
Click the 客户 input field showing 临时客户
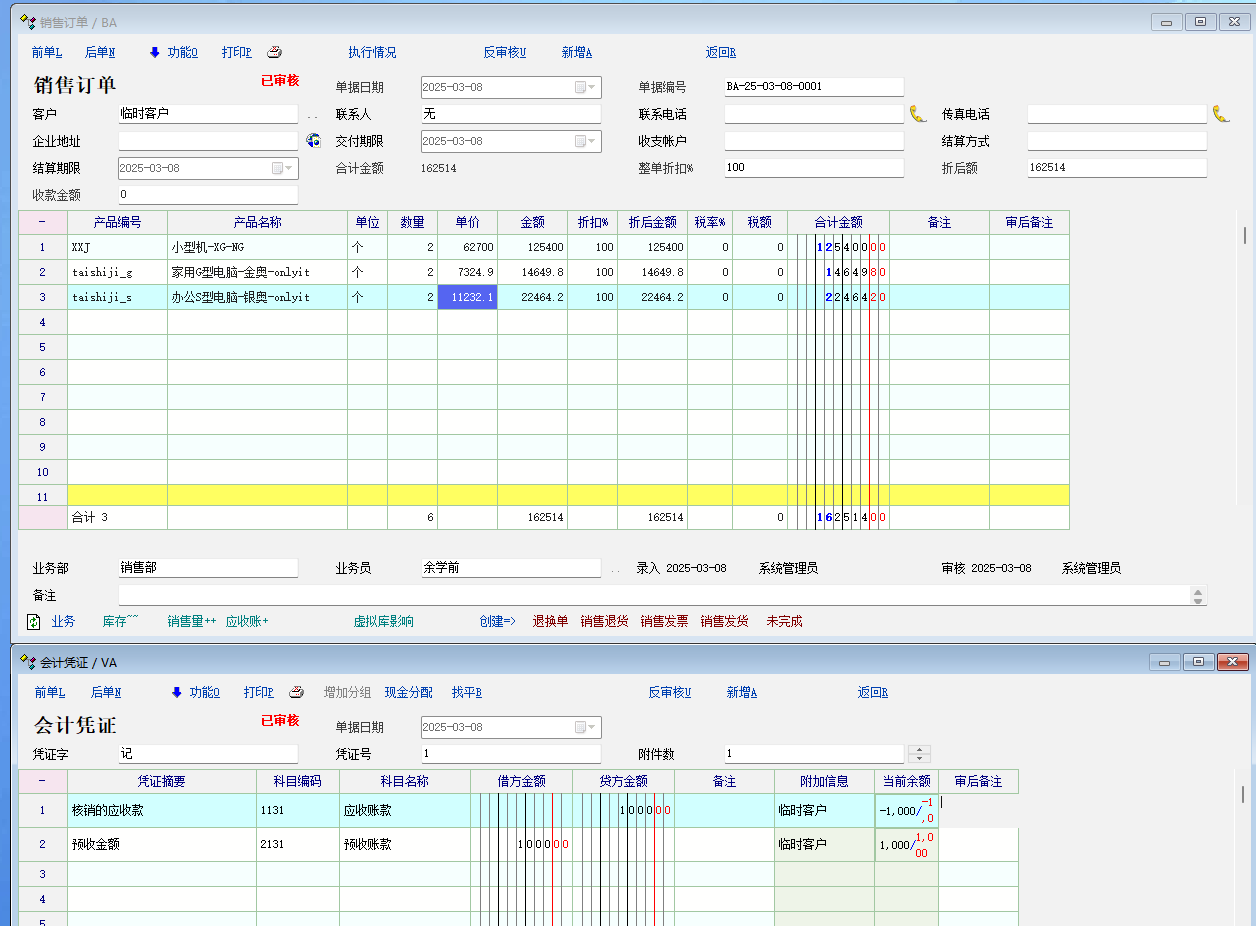(x=208, y=114)
